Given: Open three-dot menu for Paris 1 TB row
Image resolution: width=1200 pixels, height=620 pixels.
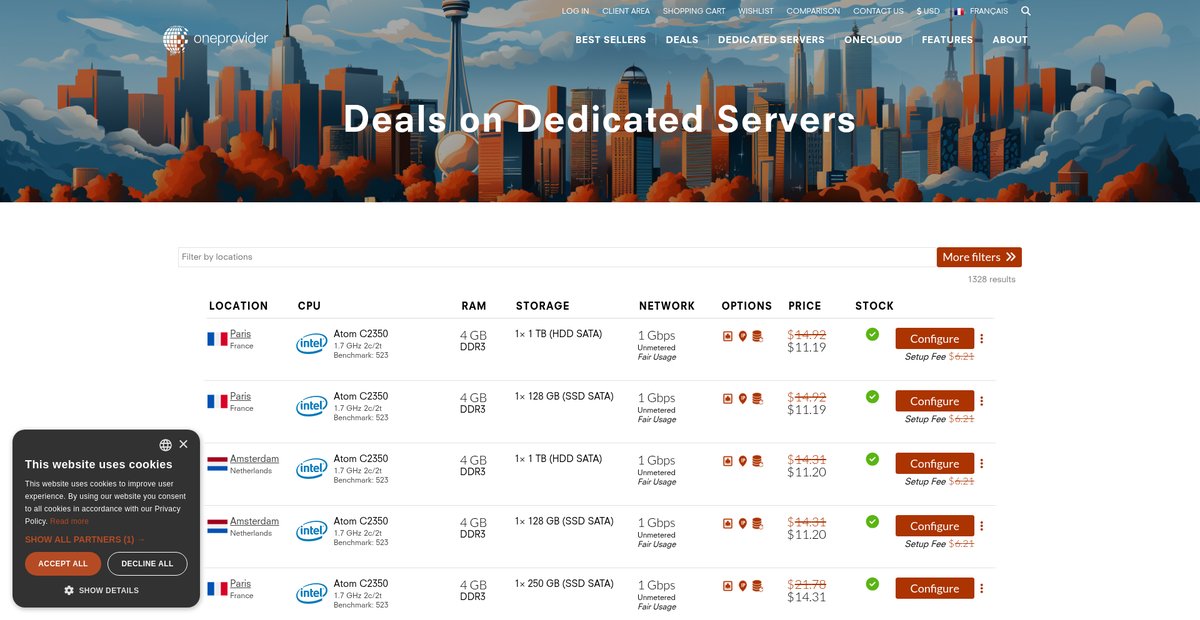Looking at the screenshot, I should tap(982, 339).
